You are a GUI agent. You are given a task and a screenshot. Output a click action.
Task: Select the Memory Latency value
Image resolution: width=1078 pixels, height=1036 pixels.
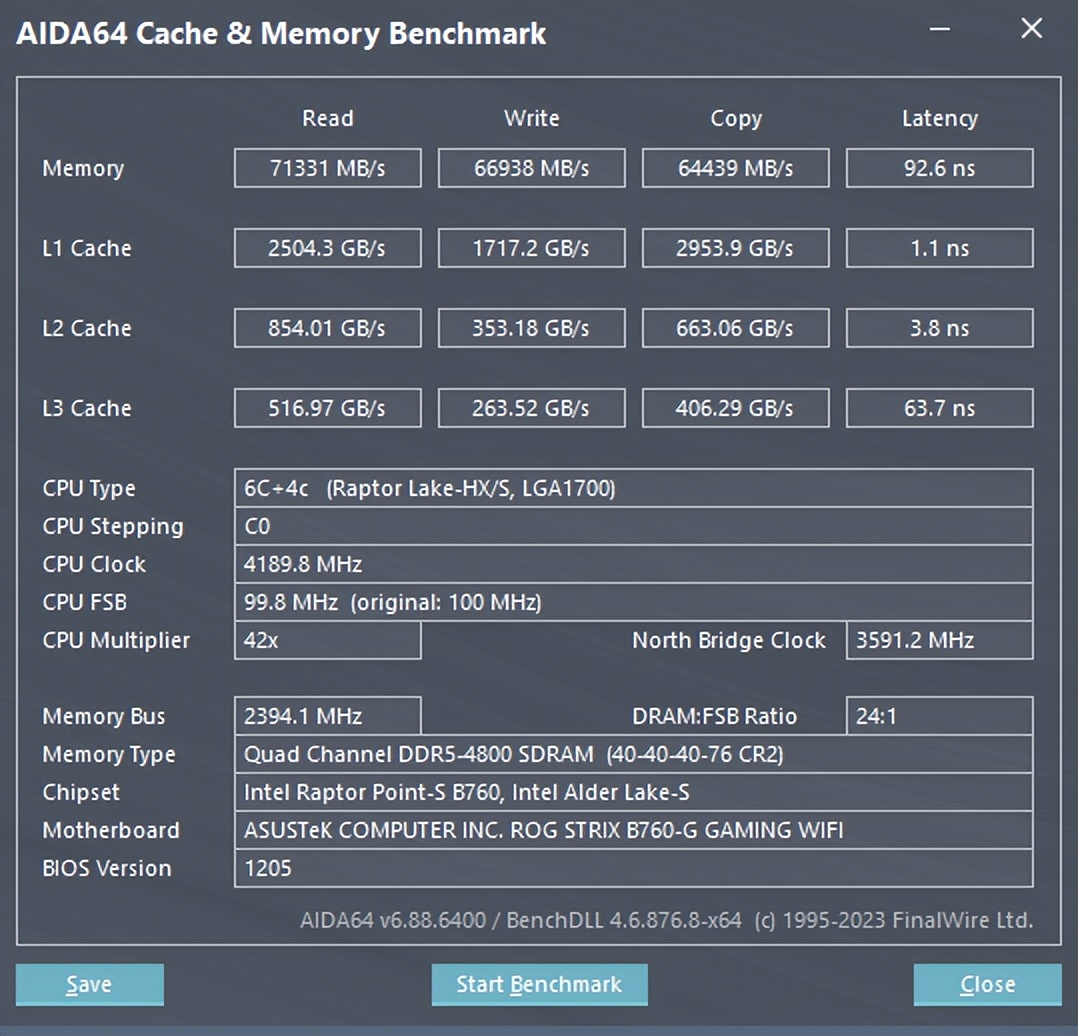coord(939,168)
